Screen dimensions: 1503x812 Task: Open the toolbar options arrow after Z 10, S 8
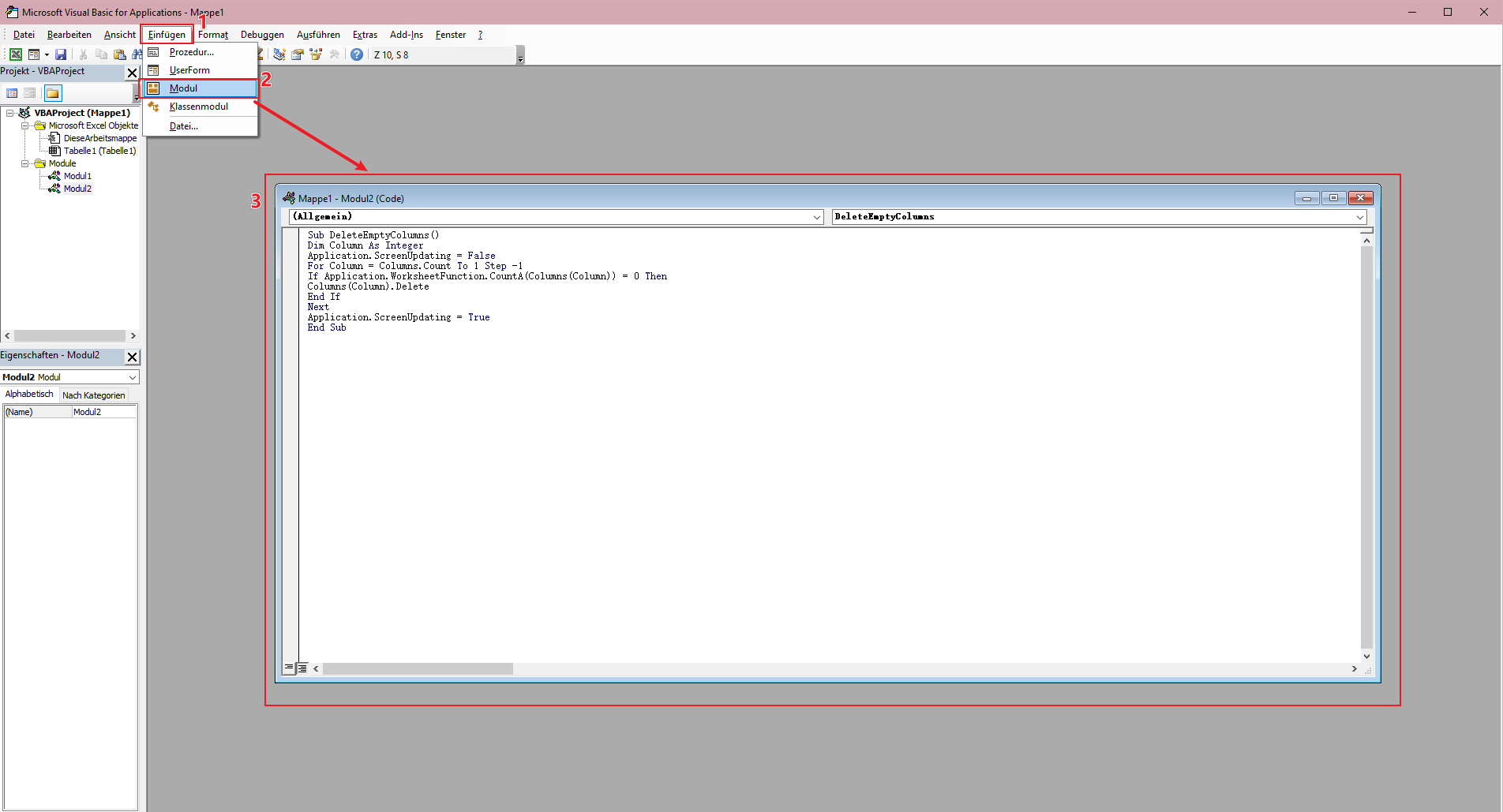[520, 55]
